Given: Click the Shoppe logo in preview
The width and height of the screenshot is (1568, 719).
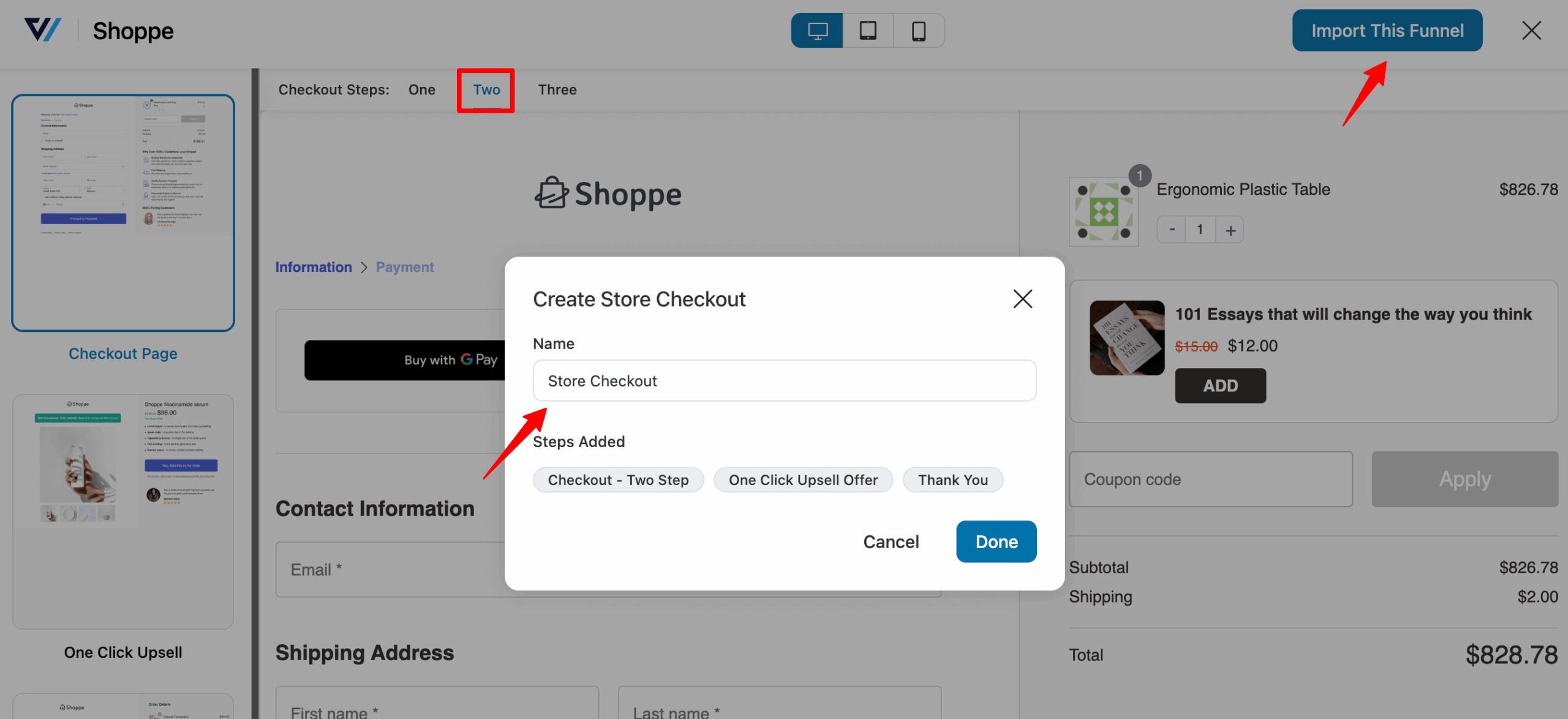Looking at the screenshot, I should pos(608,194).
